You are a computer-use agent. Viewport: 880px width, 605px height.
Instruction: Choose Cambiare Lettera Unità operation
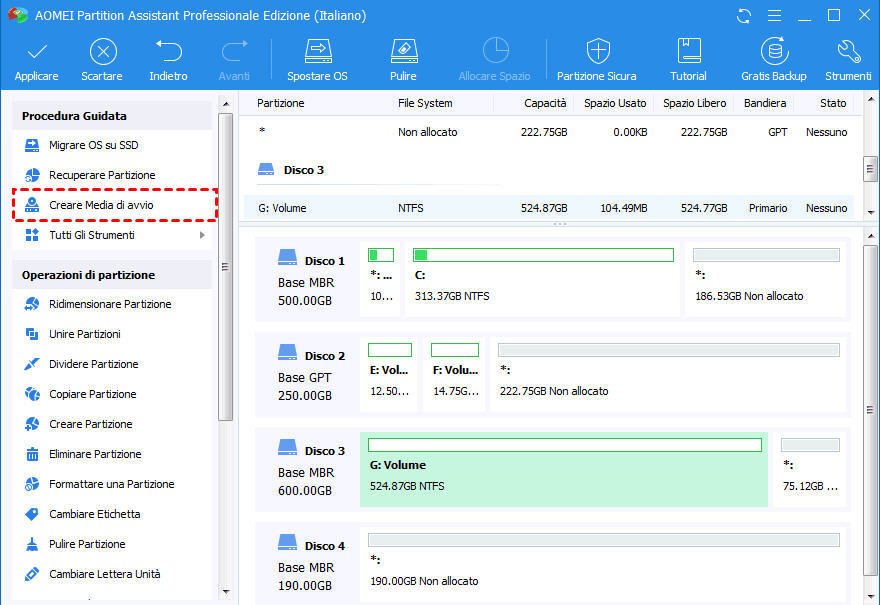(x=104, y=574)
